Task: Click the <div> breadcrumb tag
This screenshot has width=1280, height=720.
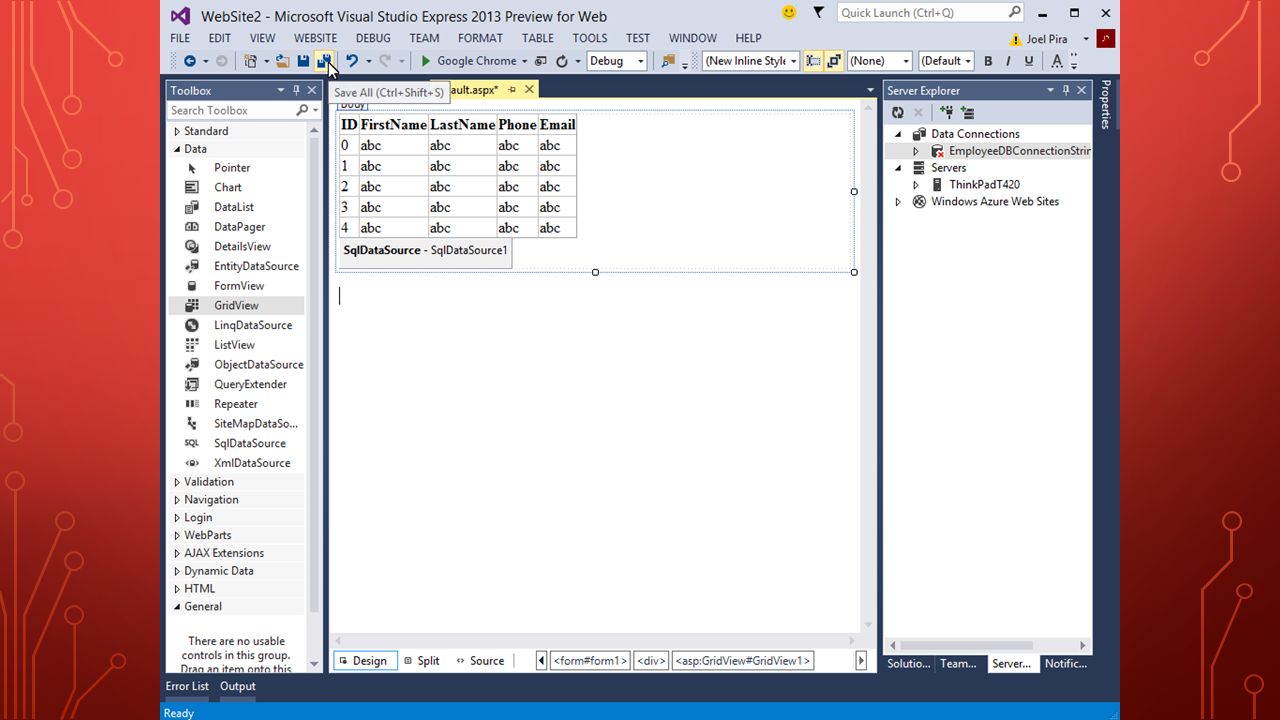Action: pyautogui.click(x=651, y=661)
